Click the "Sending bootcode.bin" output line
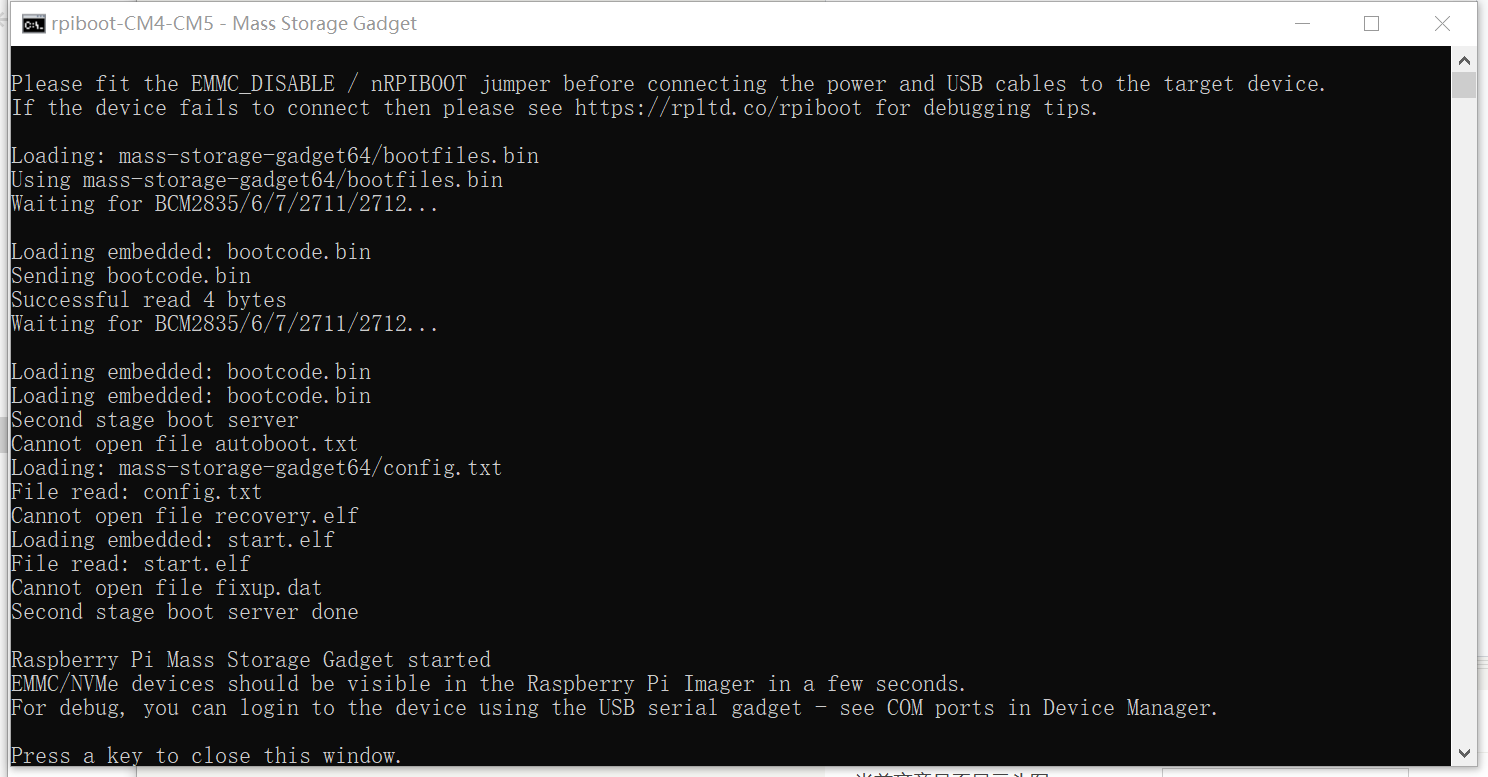The width and height of the screenshot is (1488, 777). click(x=131, y=276)
